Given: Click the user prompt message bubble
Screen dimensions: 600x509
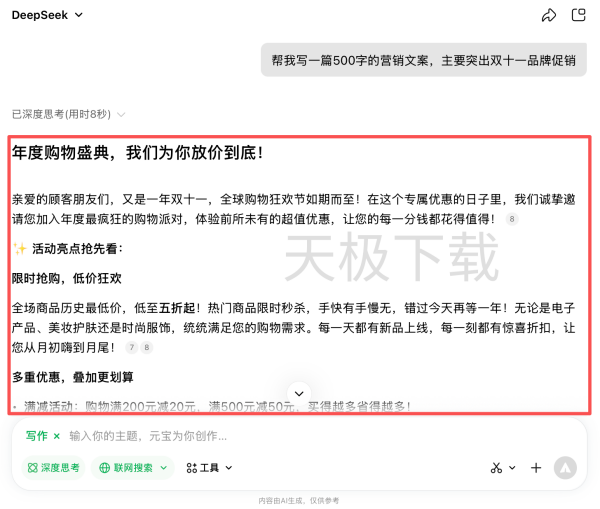Looking at the screenshot, I should pos(423,60).
